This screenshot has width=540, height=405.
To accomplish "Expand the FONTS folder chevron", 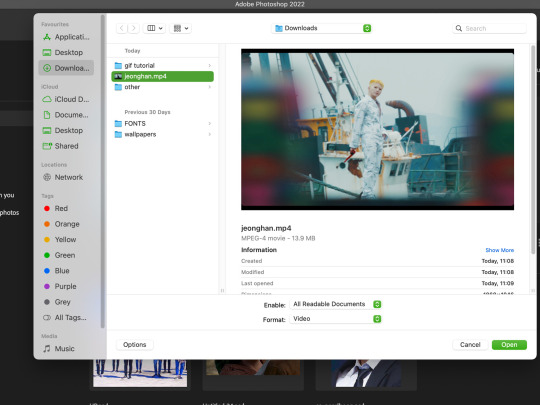I will [x=209, y=123].
